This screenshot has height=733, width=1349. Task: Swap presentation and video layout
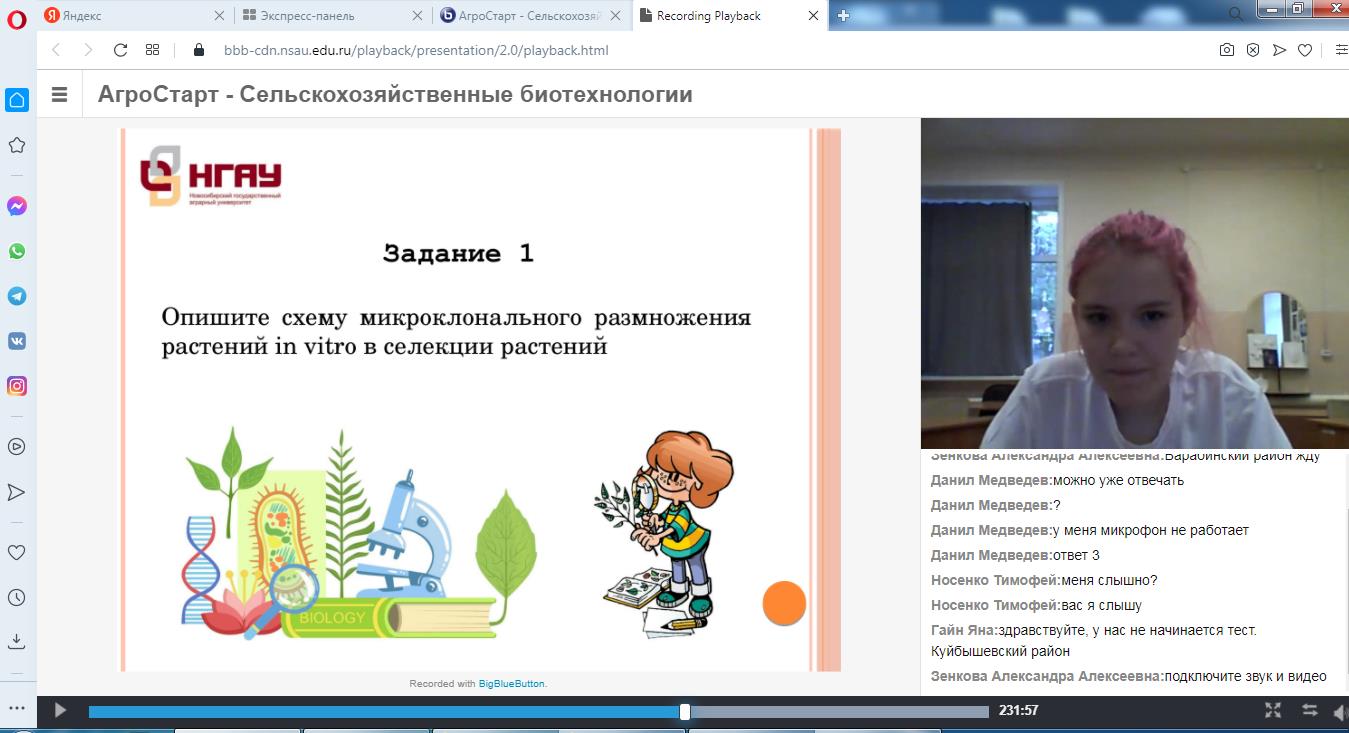point(1309,711)
